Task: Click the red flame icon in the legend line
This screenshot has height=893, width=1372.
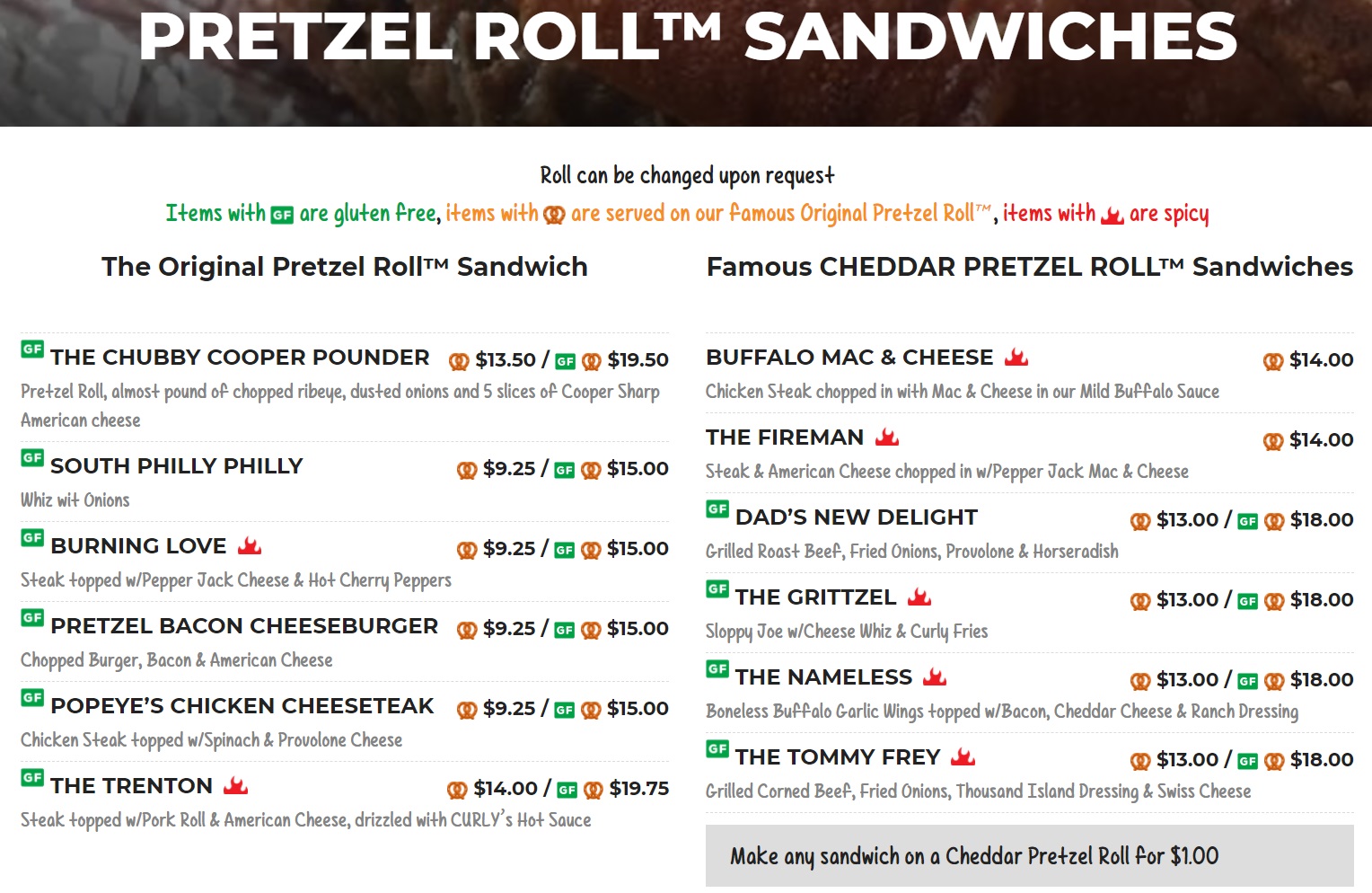Action: coord(1113,215)
